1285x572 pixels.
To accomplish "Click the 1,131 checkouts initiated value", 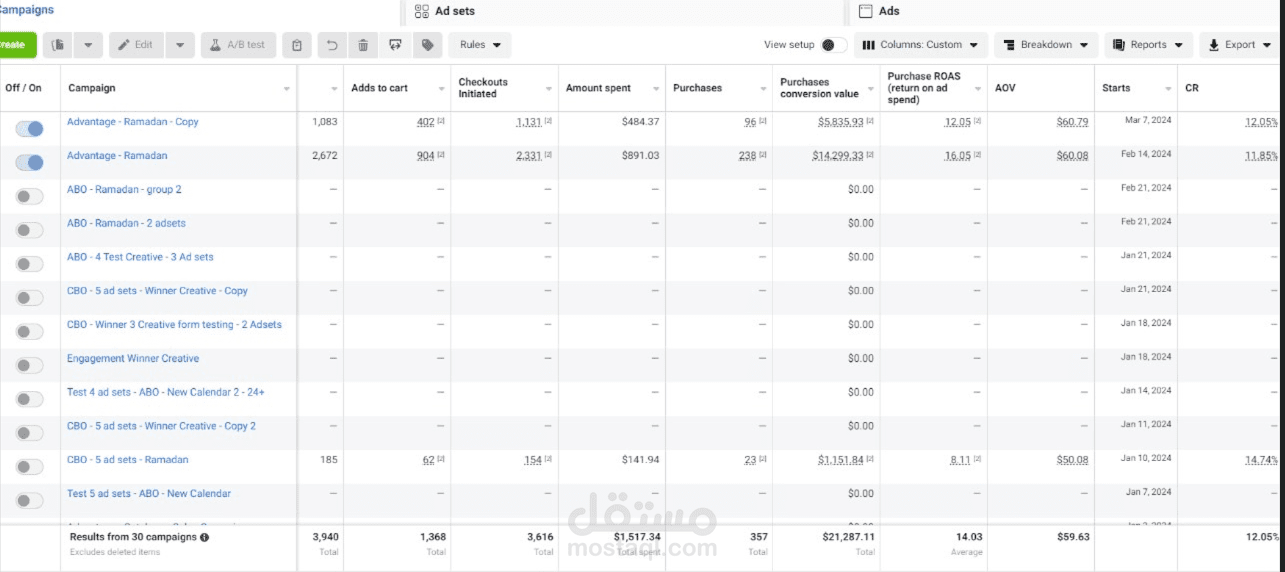I will pyautogui.click(x=529, y=122).
